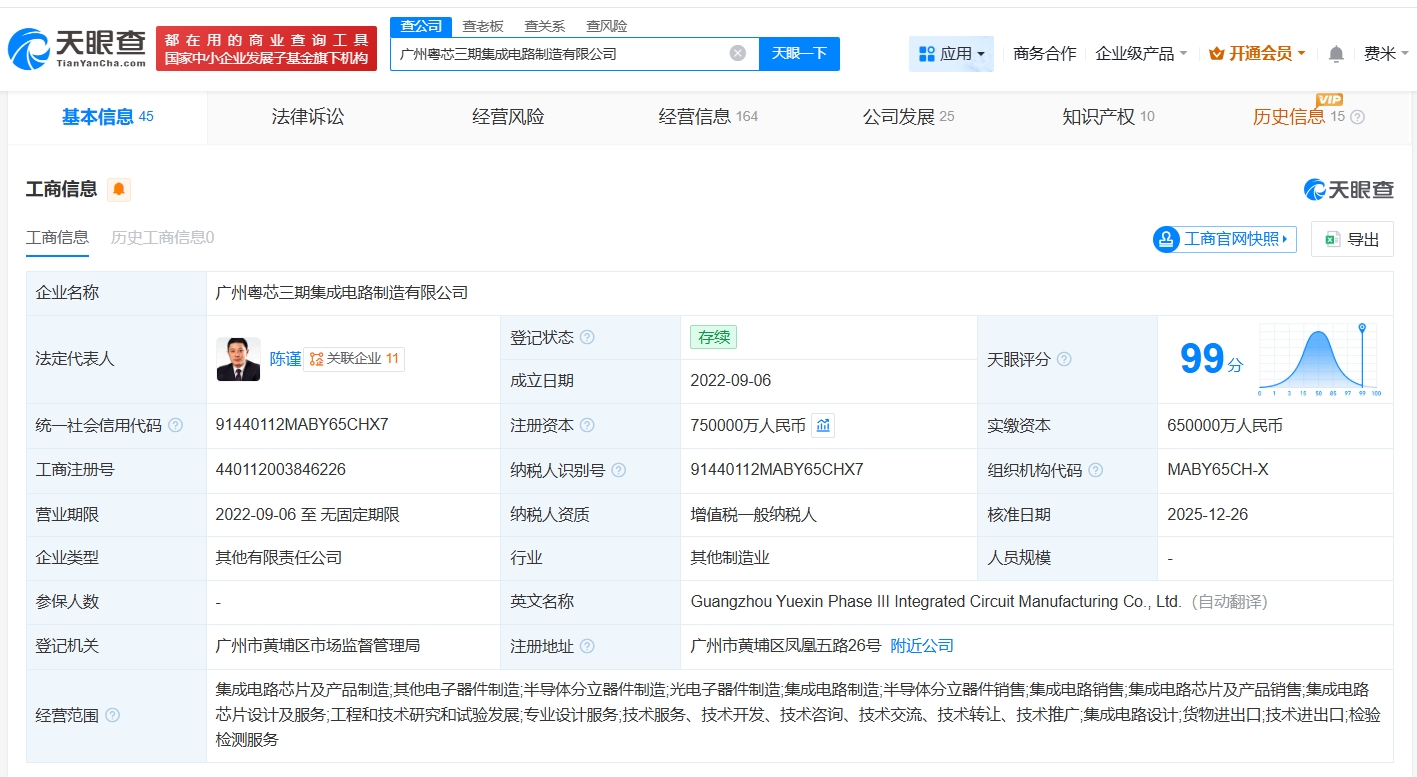Switch to the 法律诉讼 tab
The height and width of the screenshot is (777, 1417).
coord(307,117)
